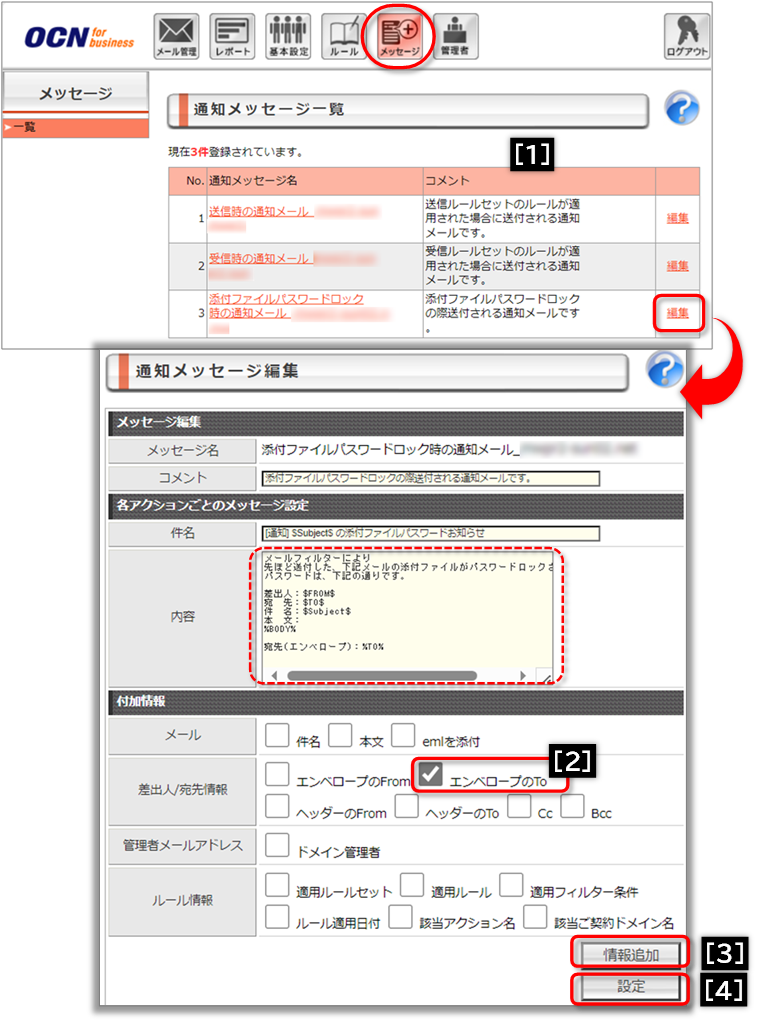Click help icon beside 通知メッセージ編集 heading
This screenshot has width=763, height=1023.
pyautogui.click(x=664, y=369)
